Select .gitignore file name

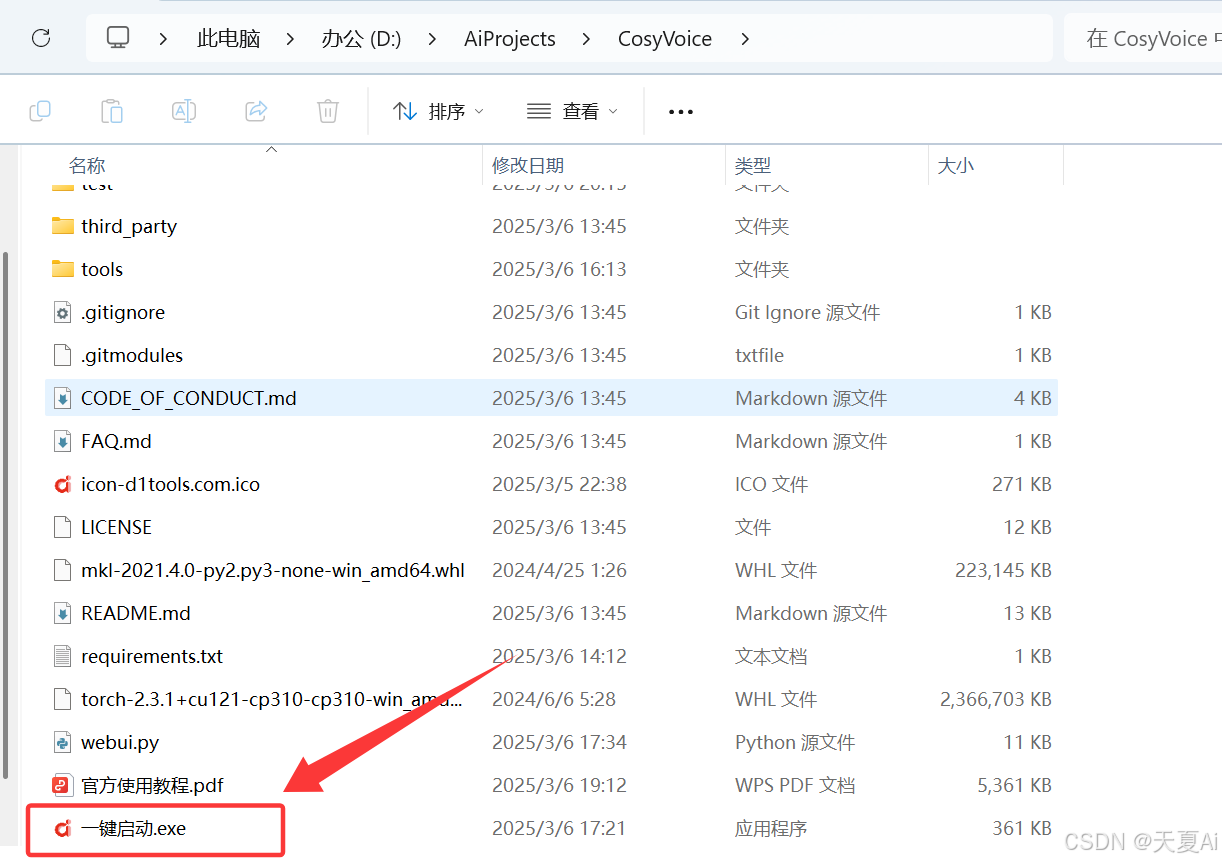(123, 313)
